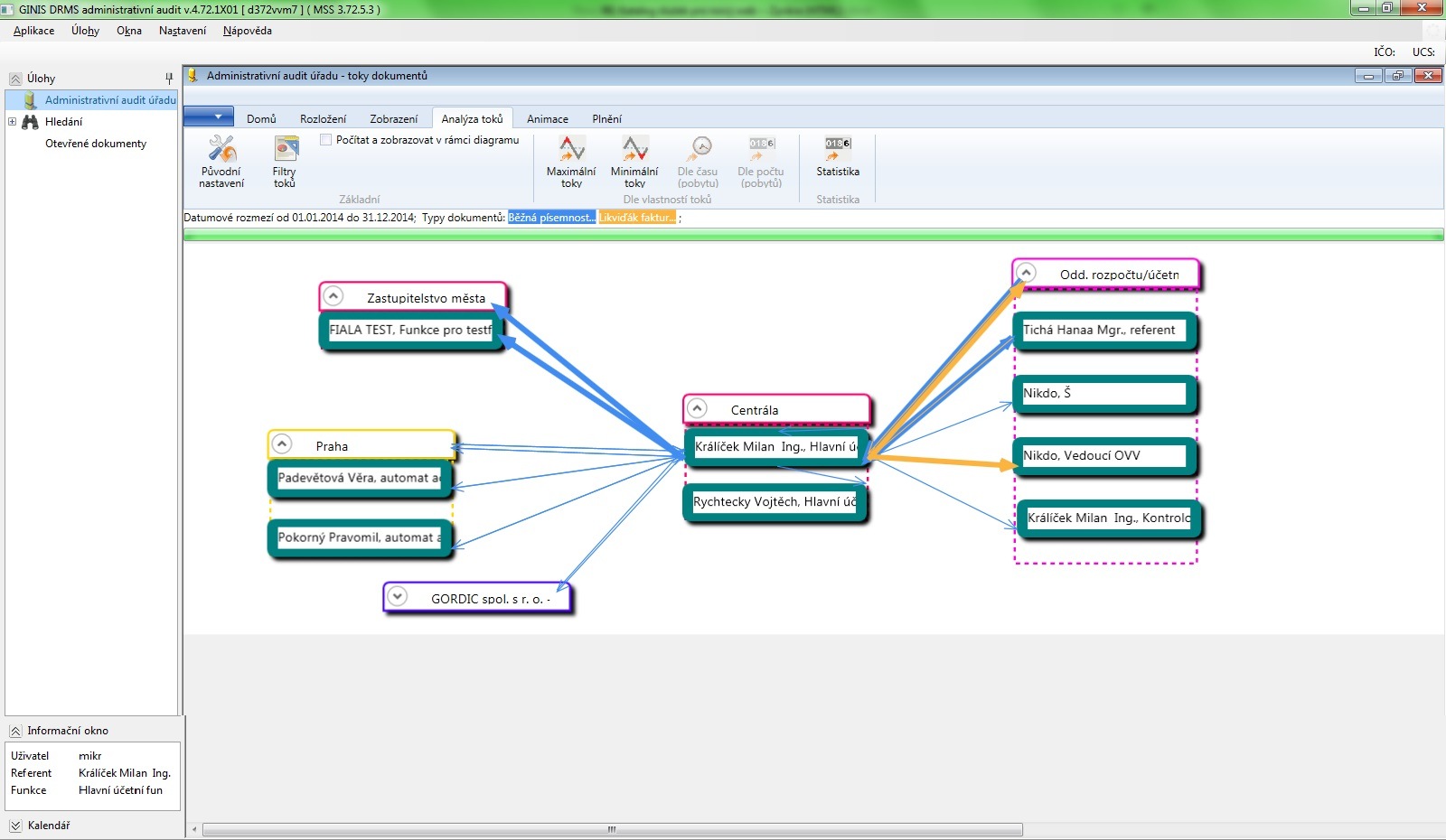This screenshot has width=1446, height=840.
Task: Click the Běžná písemnost document type tag
Action: coord(551,218)
